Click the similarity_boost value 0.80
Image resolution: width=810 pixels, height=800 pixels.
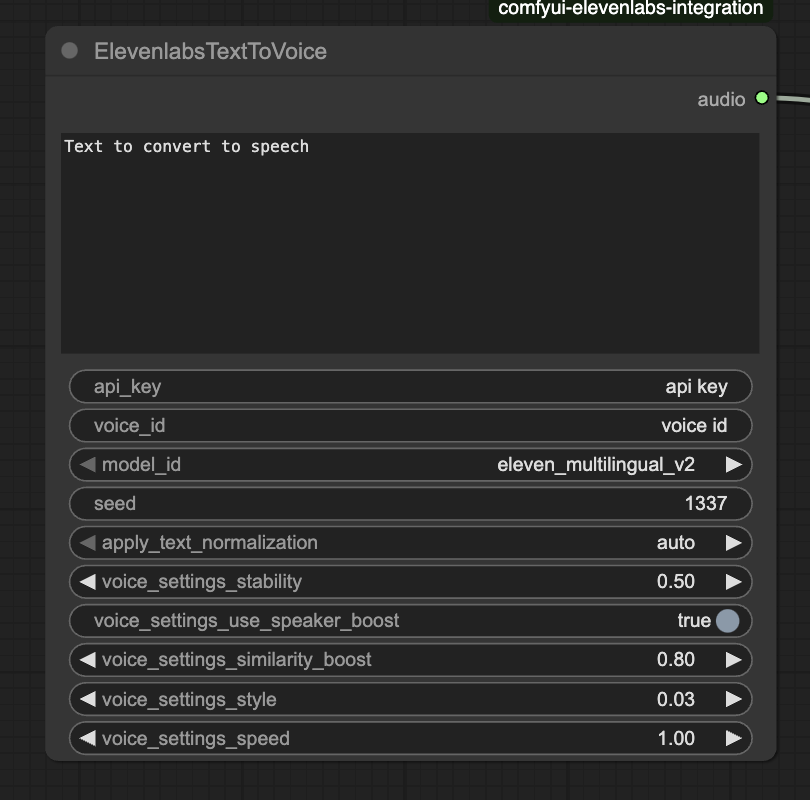[676, 660]
